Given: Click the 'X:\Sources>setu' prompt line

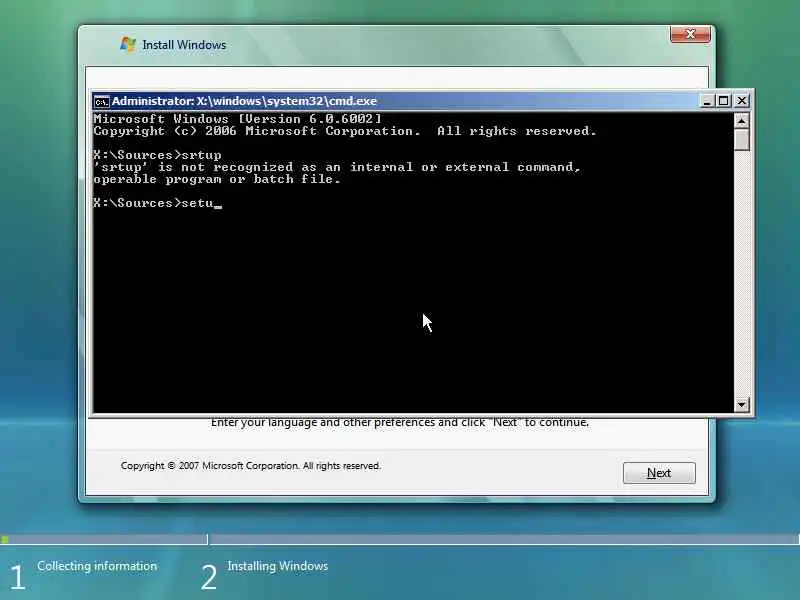Looking at the screenshot, I should tap(158, 203).
